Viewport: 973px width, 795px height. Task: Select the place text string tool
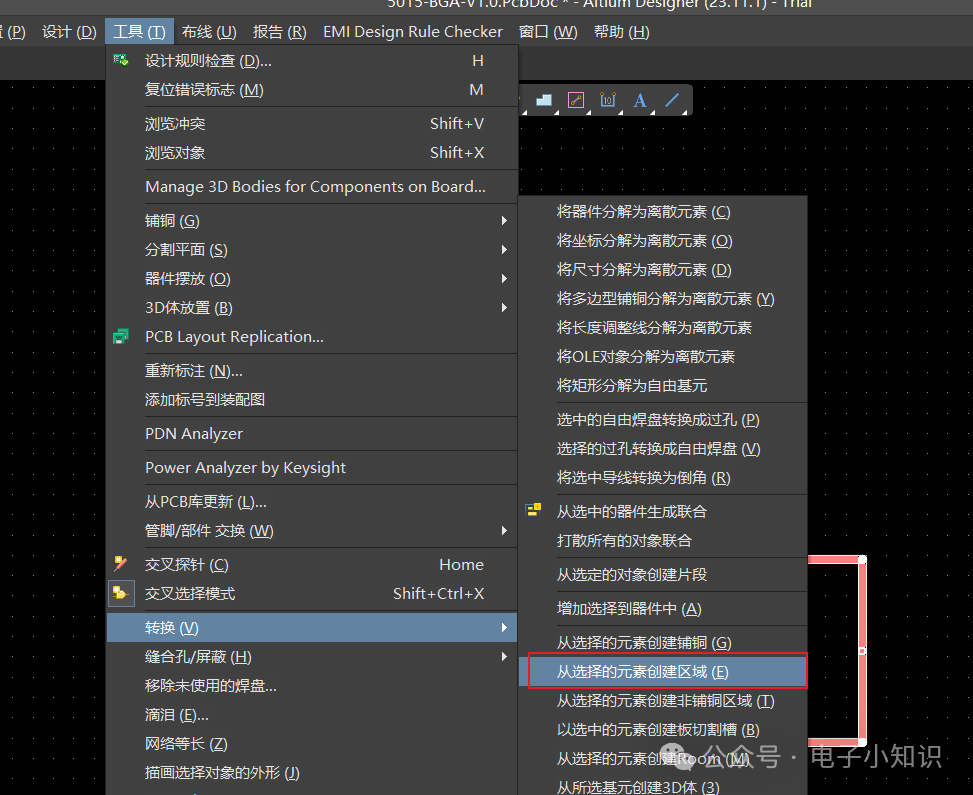(640, 100)
